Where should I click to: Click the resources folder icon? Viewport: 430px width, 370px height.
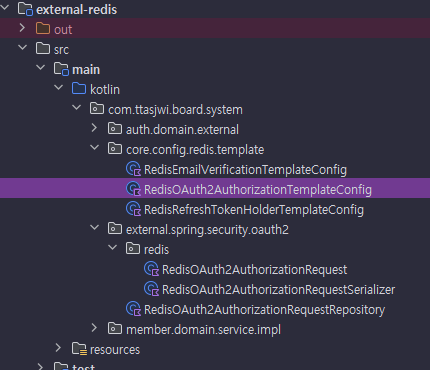pyautogui.click(x=80, y=349)
